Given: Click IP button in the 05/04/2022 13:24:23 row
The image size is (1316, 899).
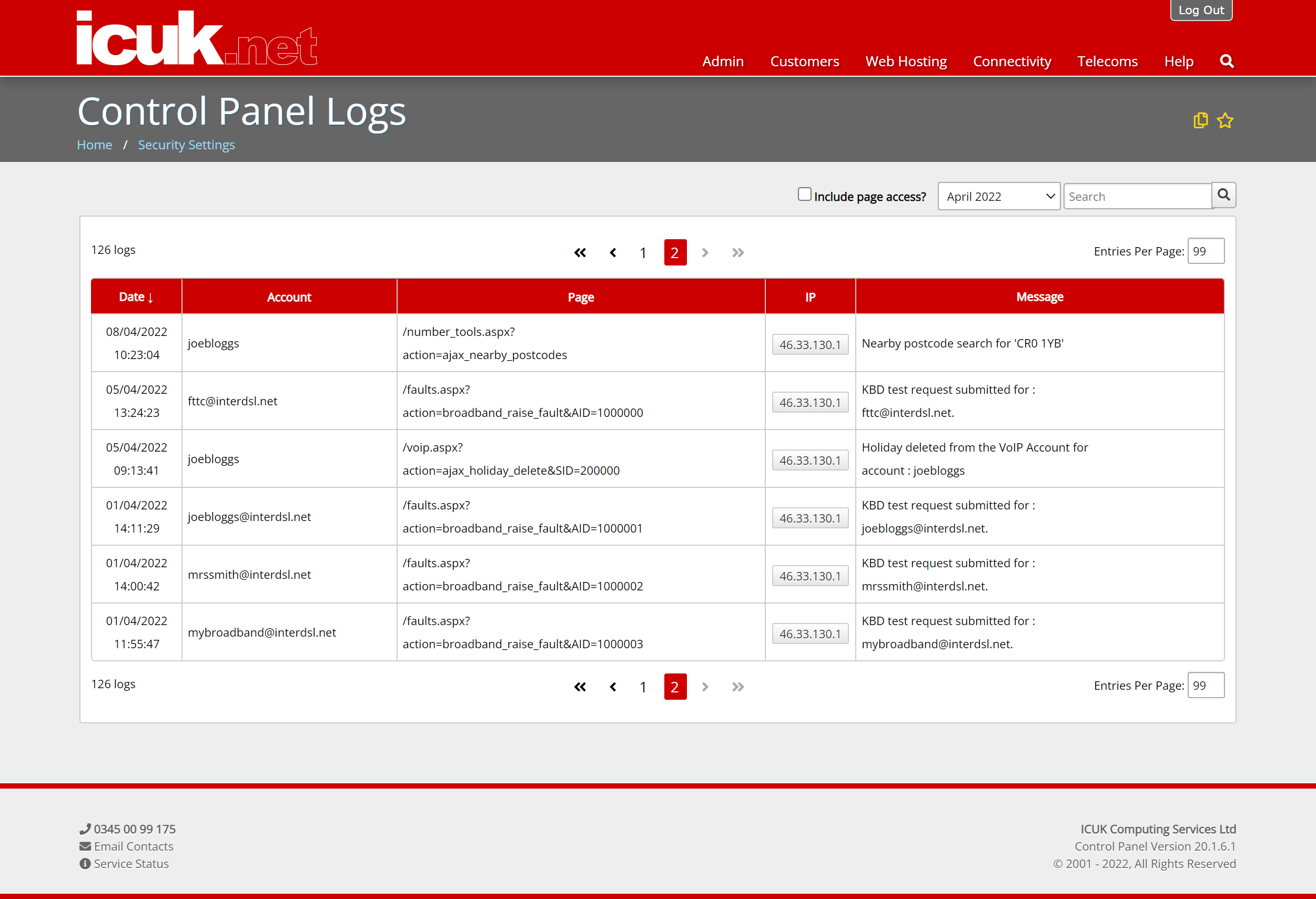Looking at the screenshot, I should pyautogui.click(x=810, y=402).
